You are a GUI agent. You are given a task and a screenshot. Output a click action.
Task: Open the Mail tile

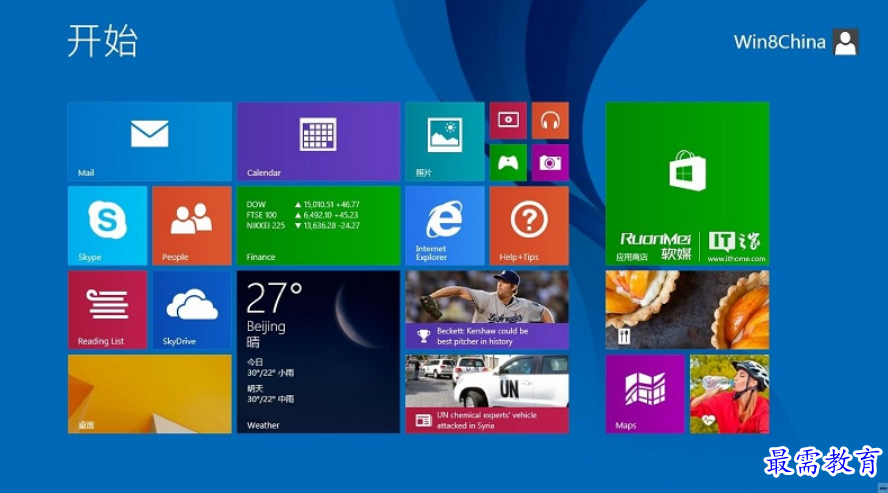tap(150, 142)
